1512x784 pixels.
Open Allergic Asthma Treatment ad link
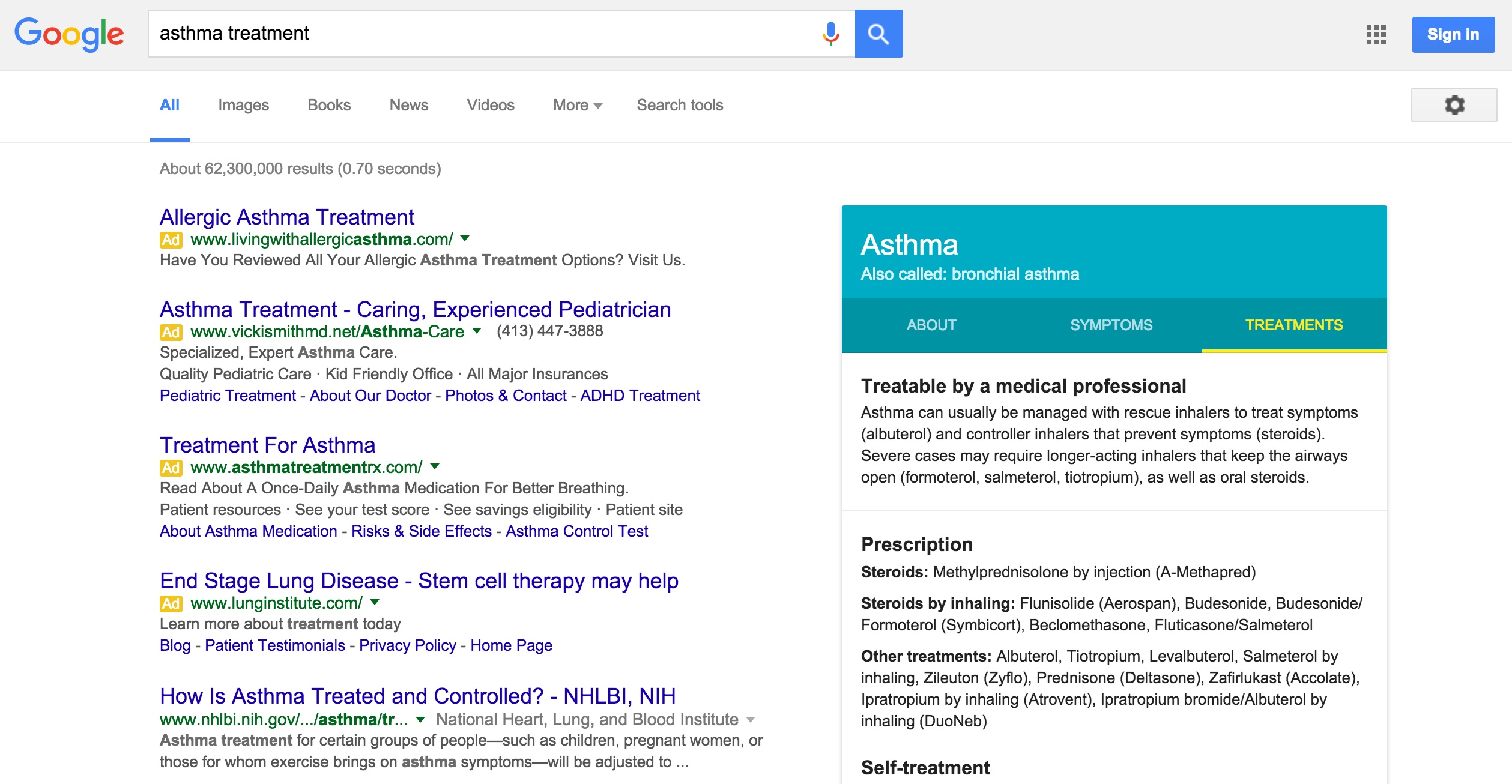pyautogui.click(x=287, y=217)
